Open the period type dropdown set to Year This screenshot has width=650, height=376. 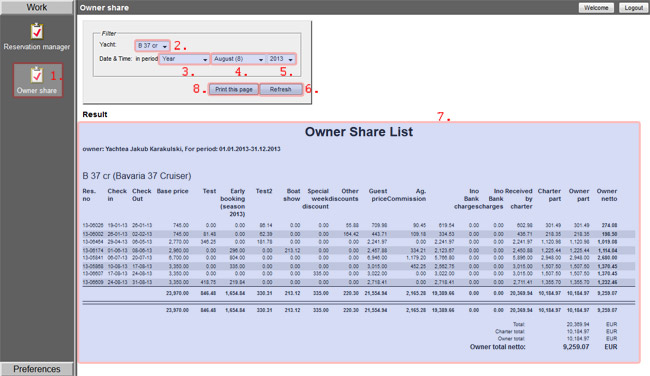tap(184, 59)
